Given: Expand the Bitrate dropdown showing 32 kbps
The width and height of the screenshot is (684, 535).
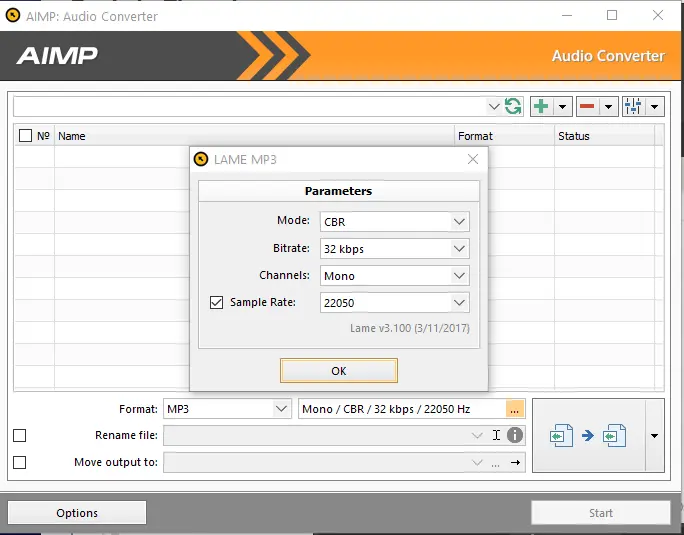Looking at the screenshot, I should click(394, 248).
